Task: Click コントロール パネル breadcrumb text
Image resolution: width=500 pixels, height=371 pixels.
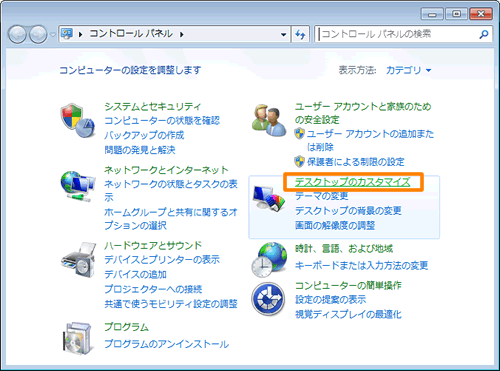Action: 131,34
